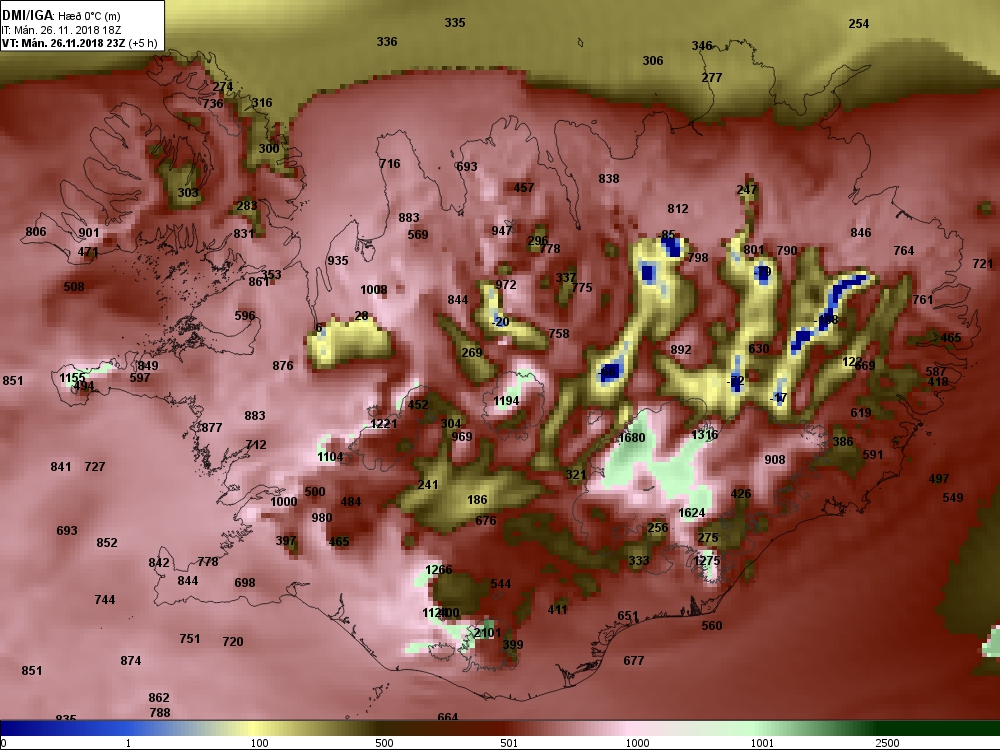Select the 336 map value

(x=386, y=41)
